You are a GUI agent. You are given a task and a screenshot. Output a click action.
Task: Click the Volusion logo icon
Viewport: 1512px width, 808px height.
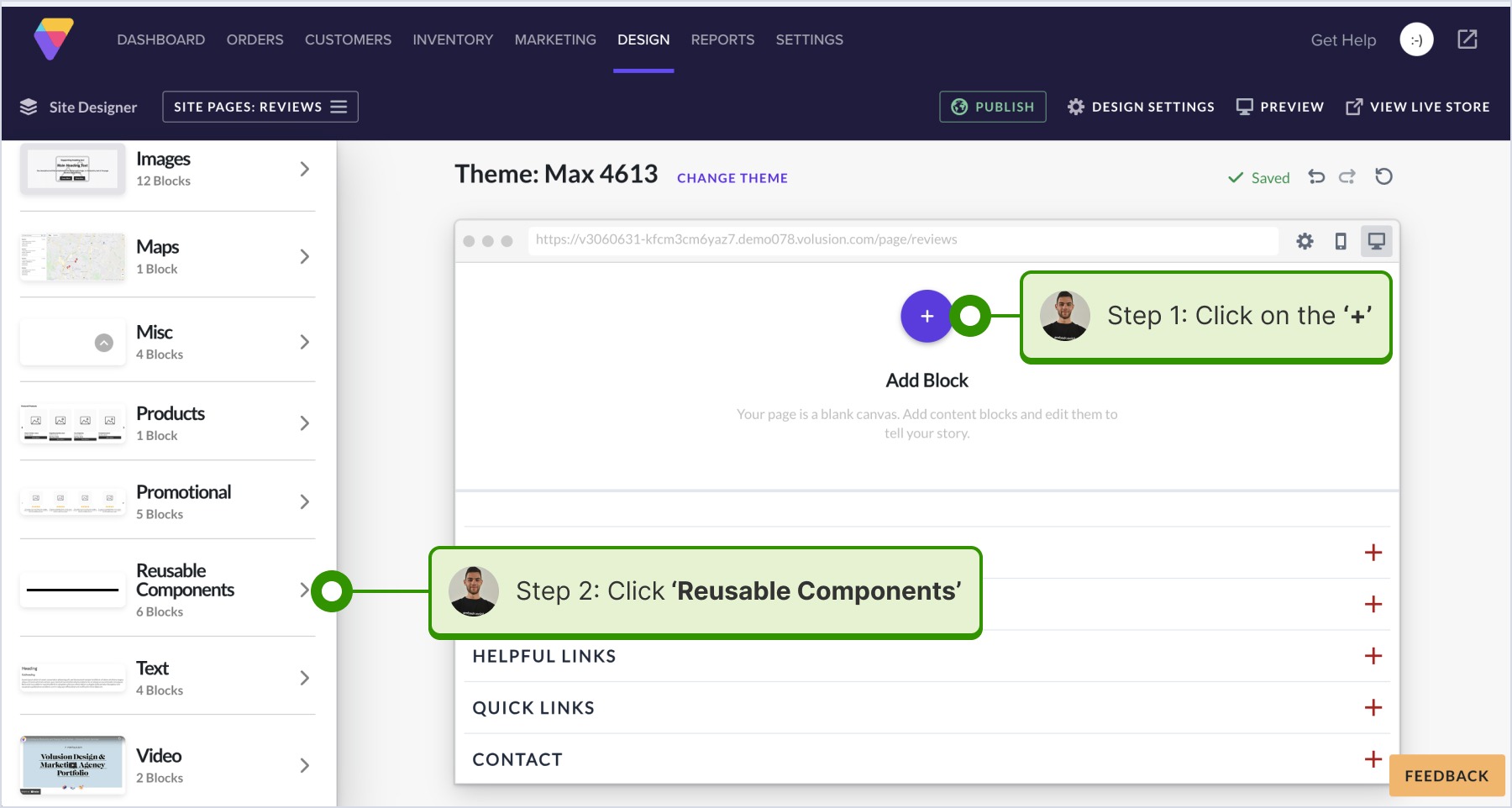point(54,39)
